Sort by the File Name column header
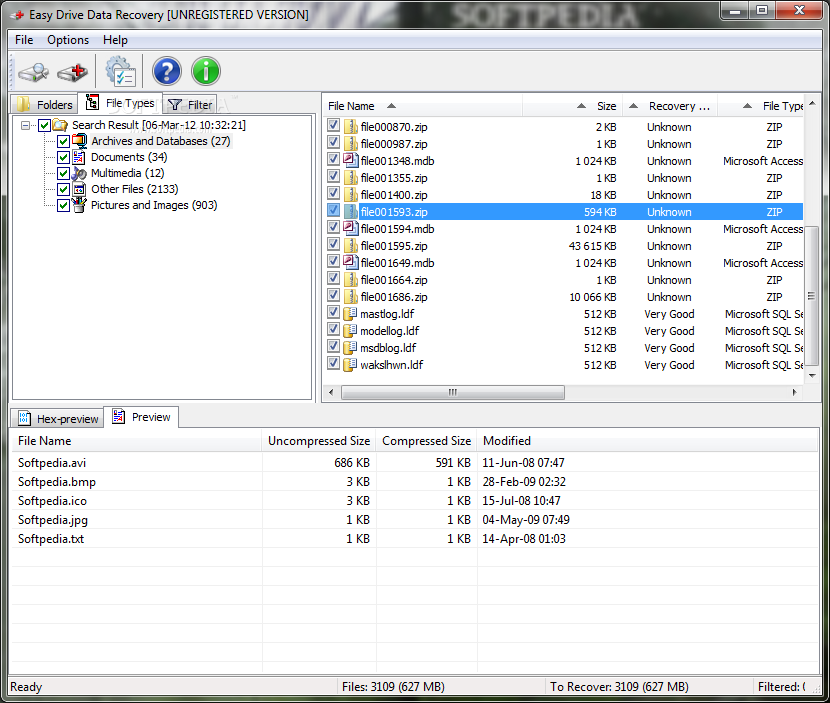830x703 pixels. pyautogui.click(x=422, y=106)
